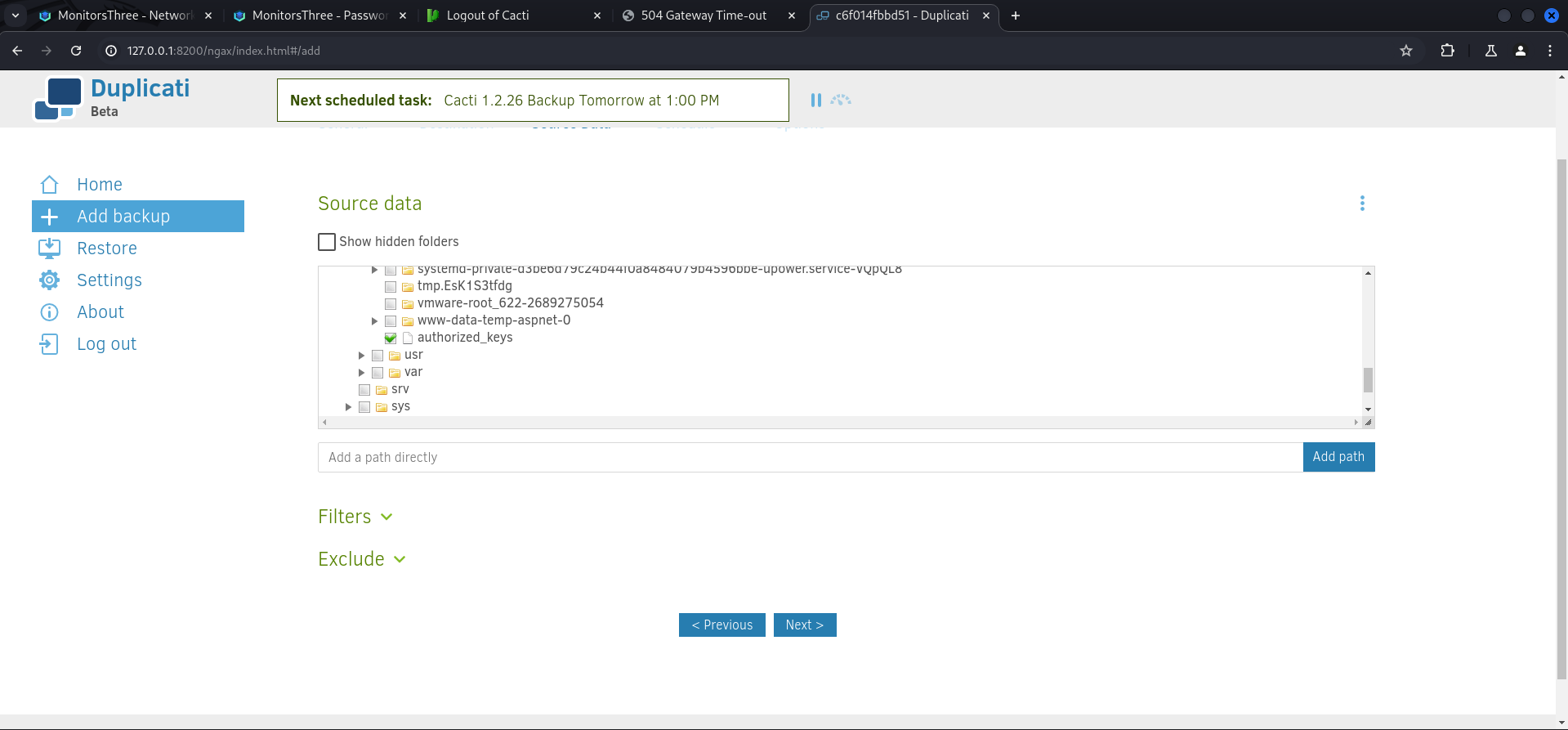Open Settings via the gear icon
Screen dimensions: 1568x730
(49, 280)
